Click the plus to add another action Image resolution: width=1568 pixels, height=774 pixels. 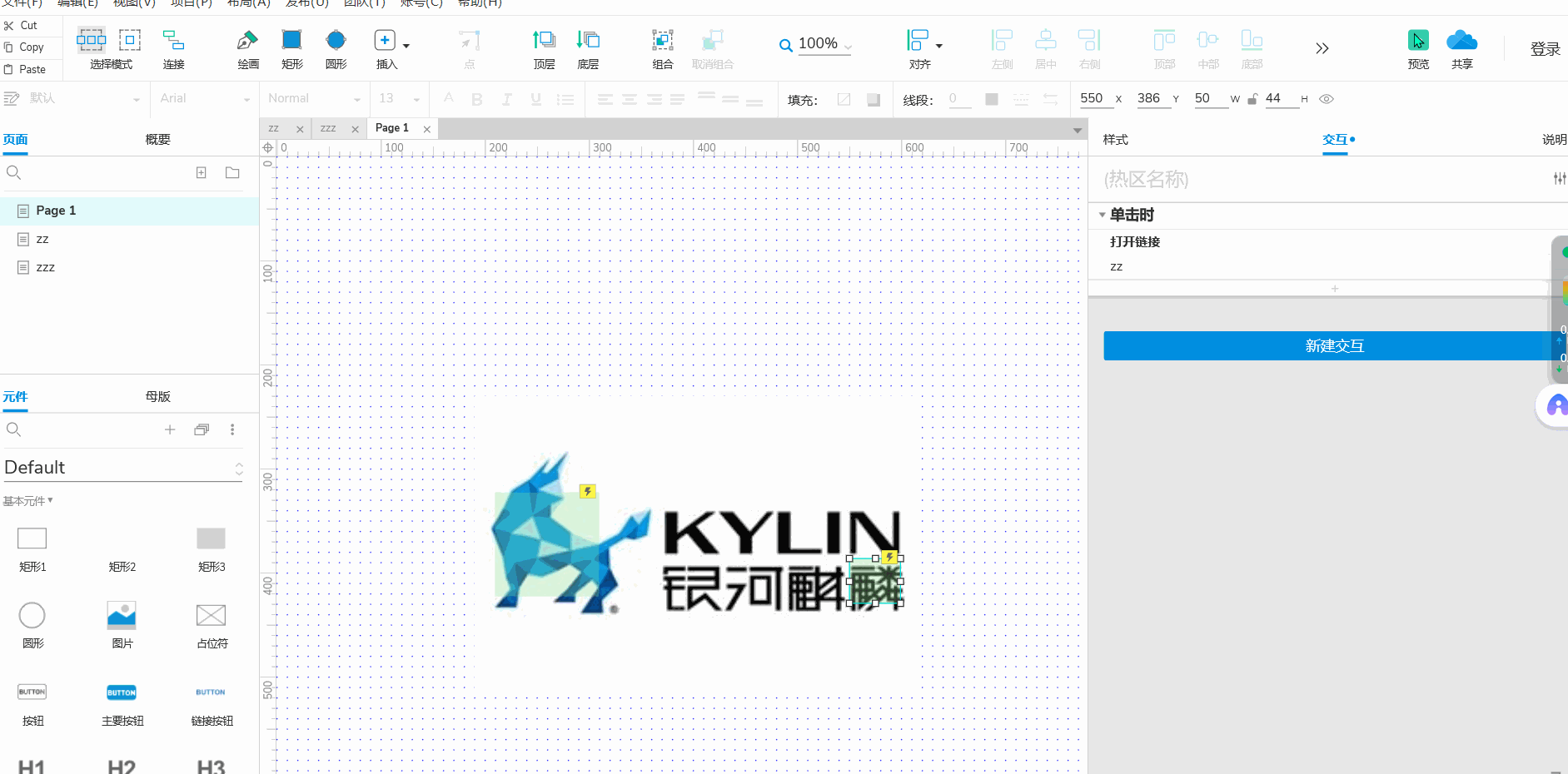[1335, 289]
